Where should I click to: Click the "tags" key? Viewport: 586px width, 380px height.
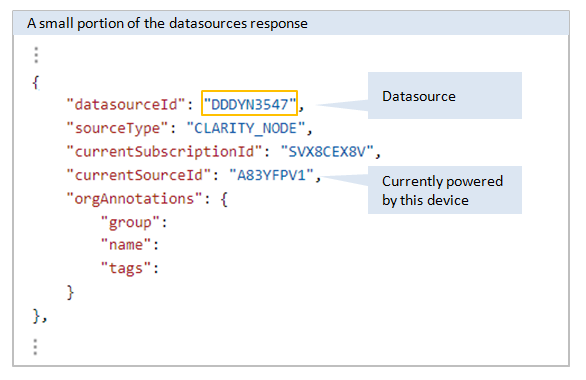tap(126, 269)
